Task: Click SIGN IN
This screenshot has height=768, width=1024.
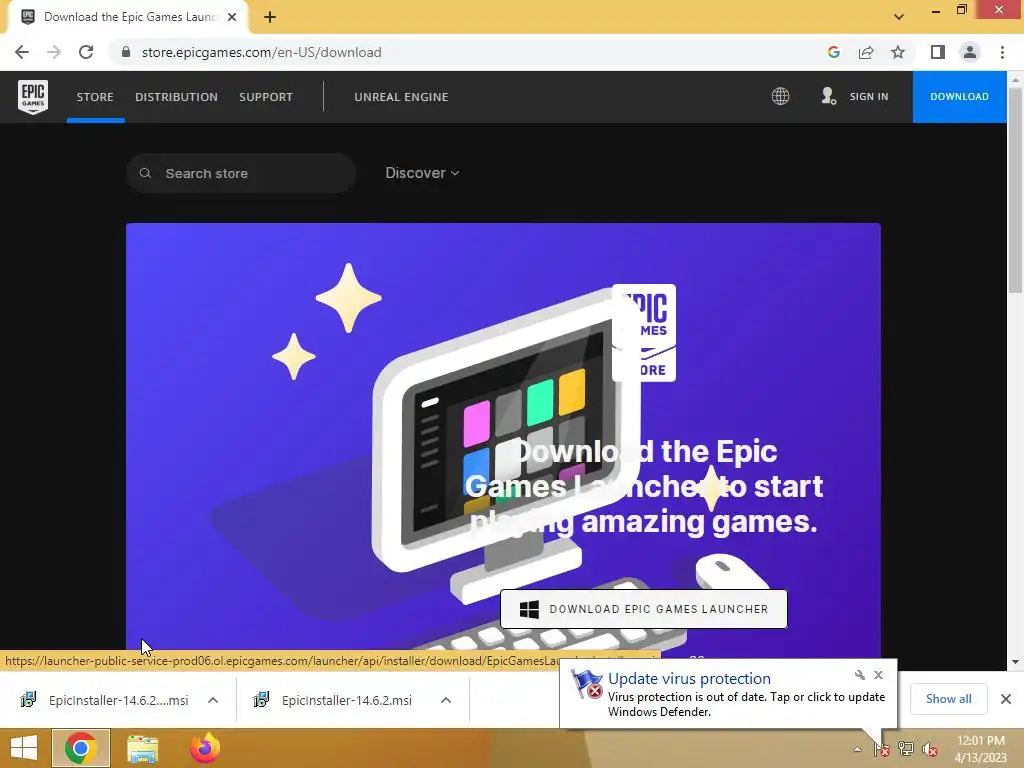Action: [x=869, y=96]
